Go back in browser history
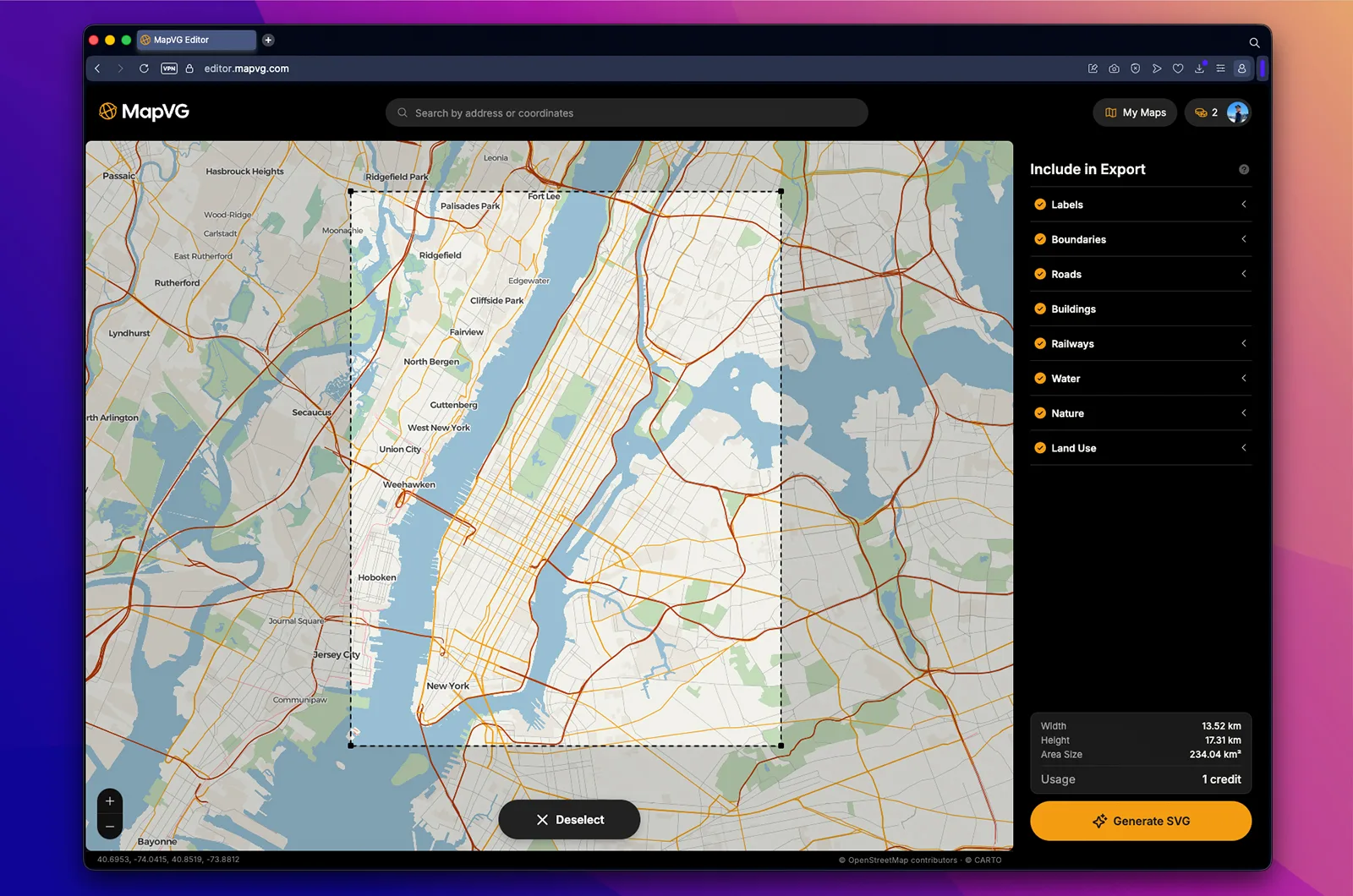The image size is (1353, 896). tap(97, 68)
